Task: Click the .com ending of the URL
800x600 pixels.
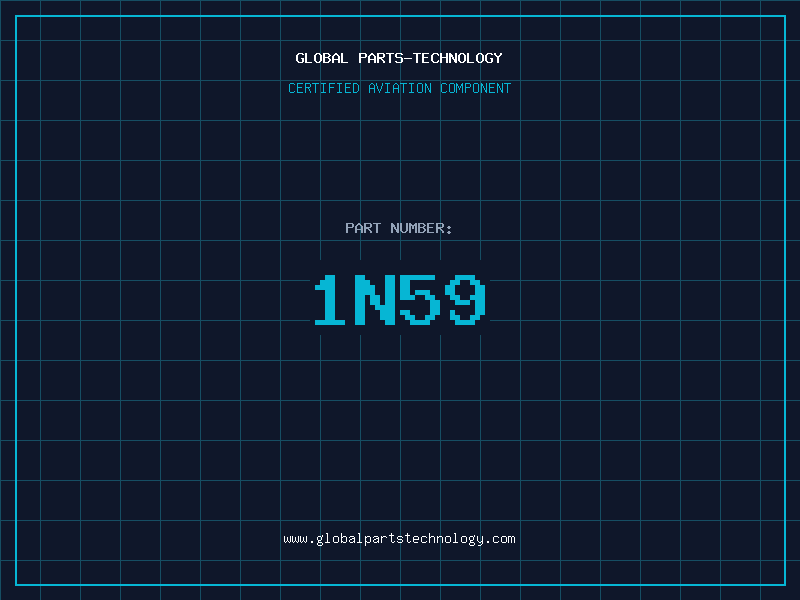Action: point(500,539)
